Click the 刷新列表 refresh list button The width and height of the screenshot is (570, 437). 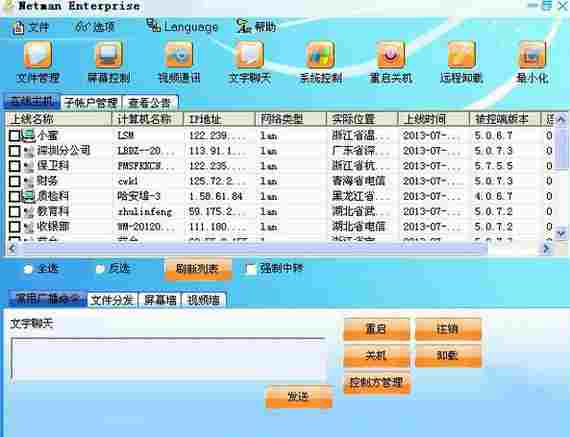197,269
